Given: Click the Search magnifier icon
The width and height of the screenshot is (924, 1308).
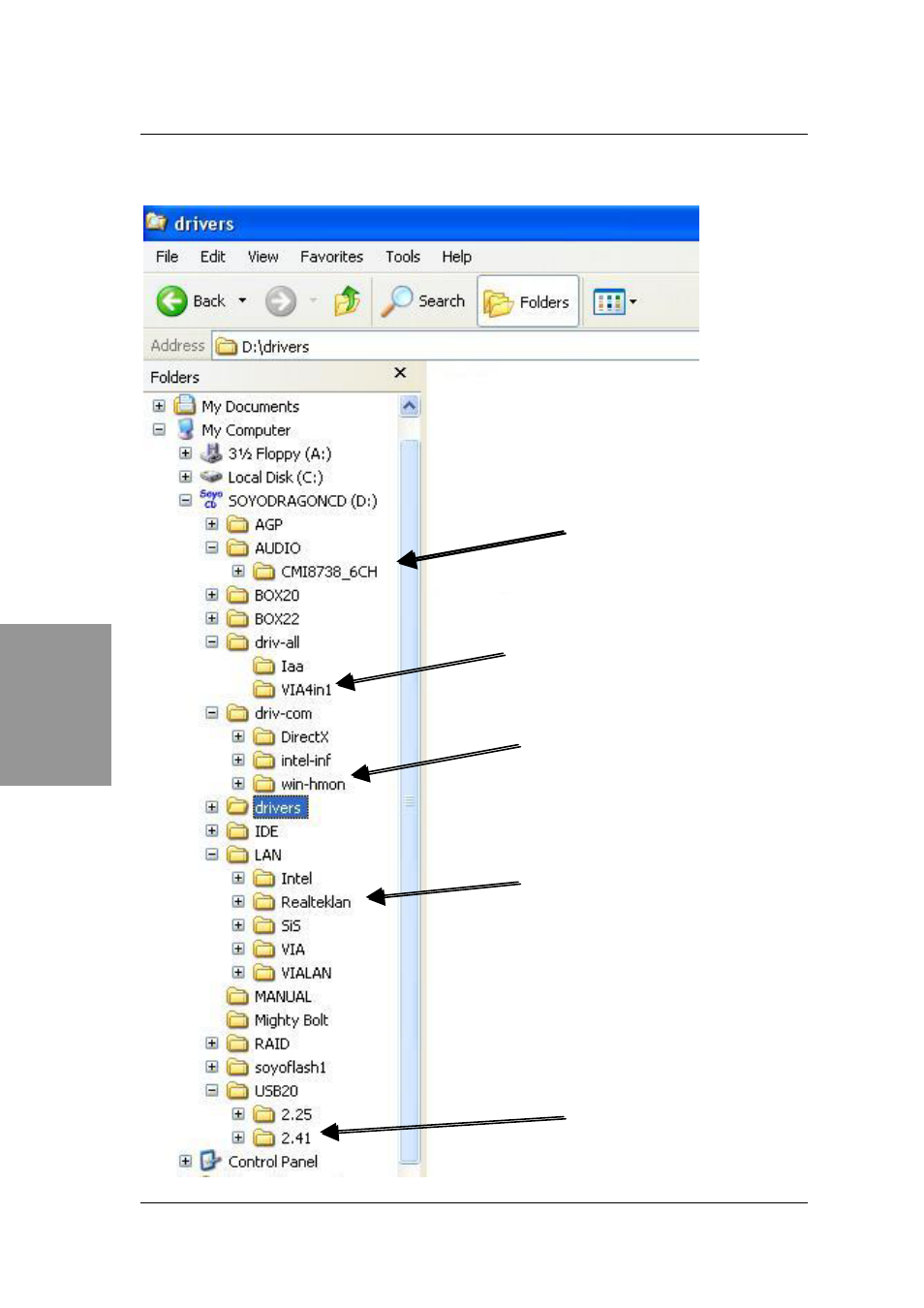Looking at the screenshot, I should click(396, 301).
